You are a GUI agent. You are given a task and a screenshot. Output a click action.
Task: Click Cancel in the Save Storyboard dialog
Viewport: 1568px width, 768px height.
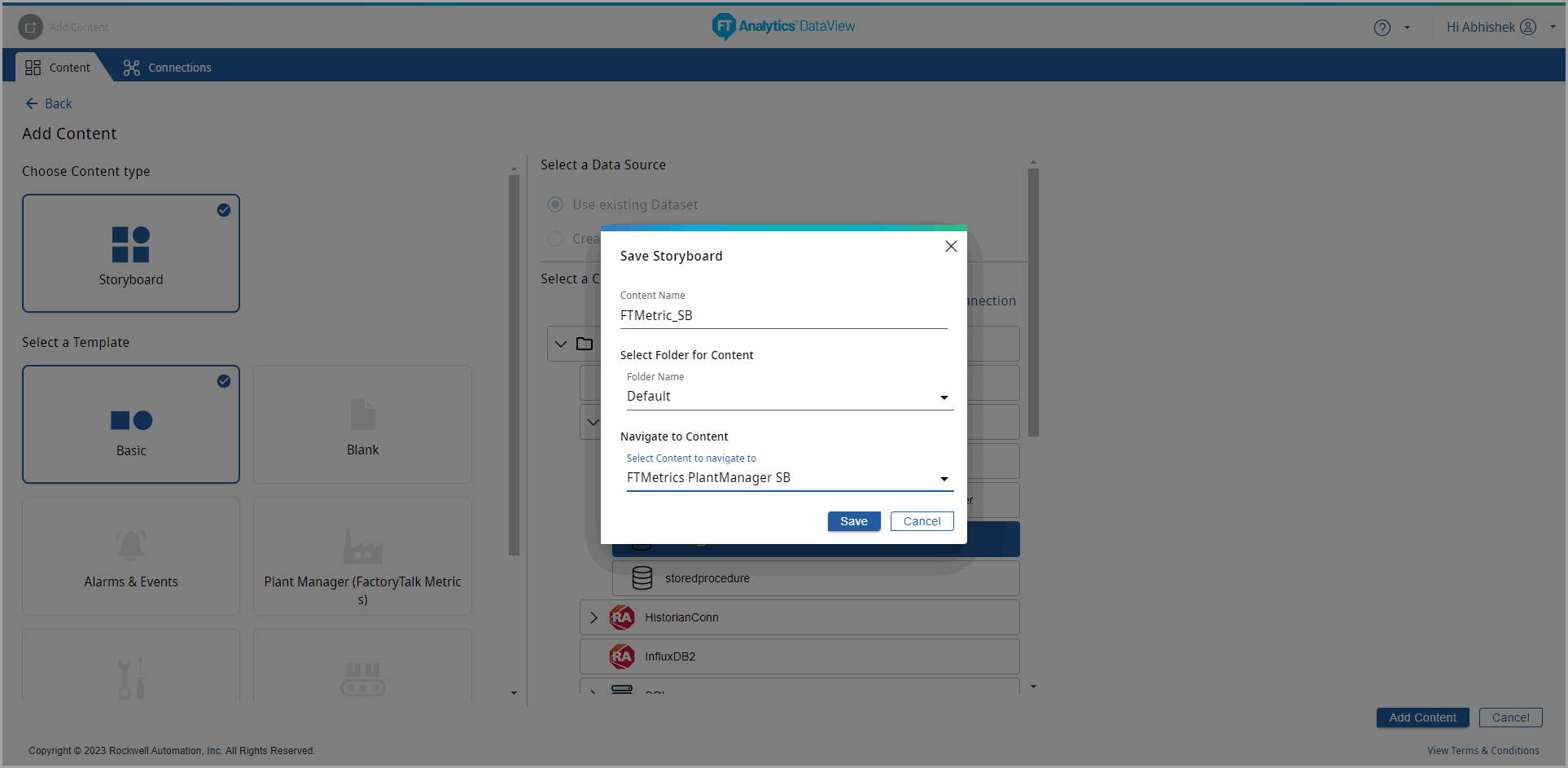(x=922, y=521)
